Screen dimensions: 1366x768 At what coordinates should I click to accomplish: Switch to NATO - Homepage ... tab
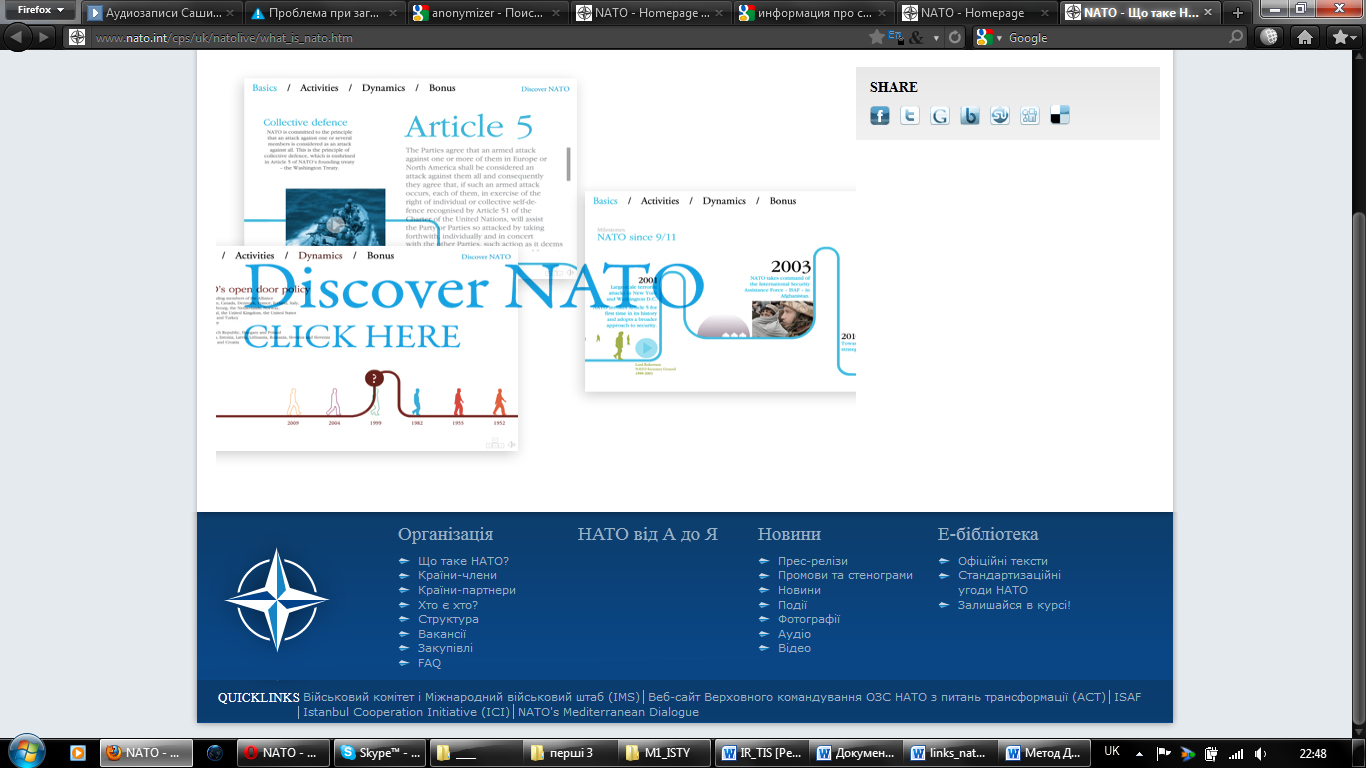[x=650, y=13]
